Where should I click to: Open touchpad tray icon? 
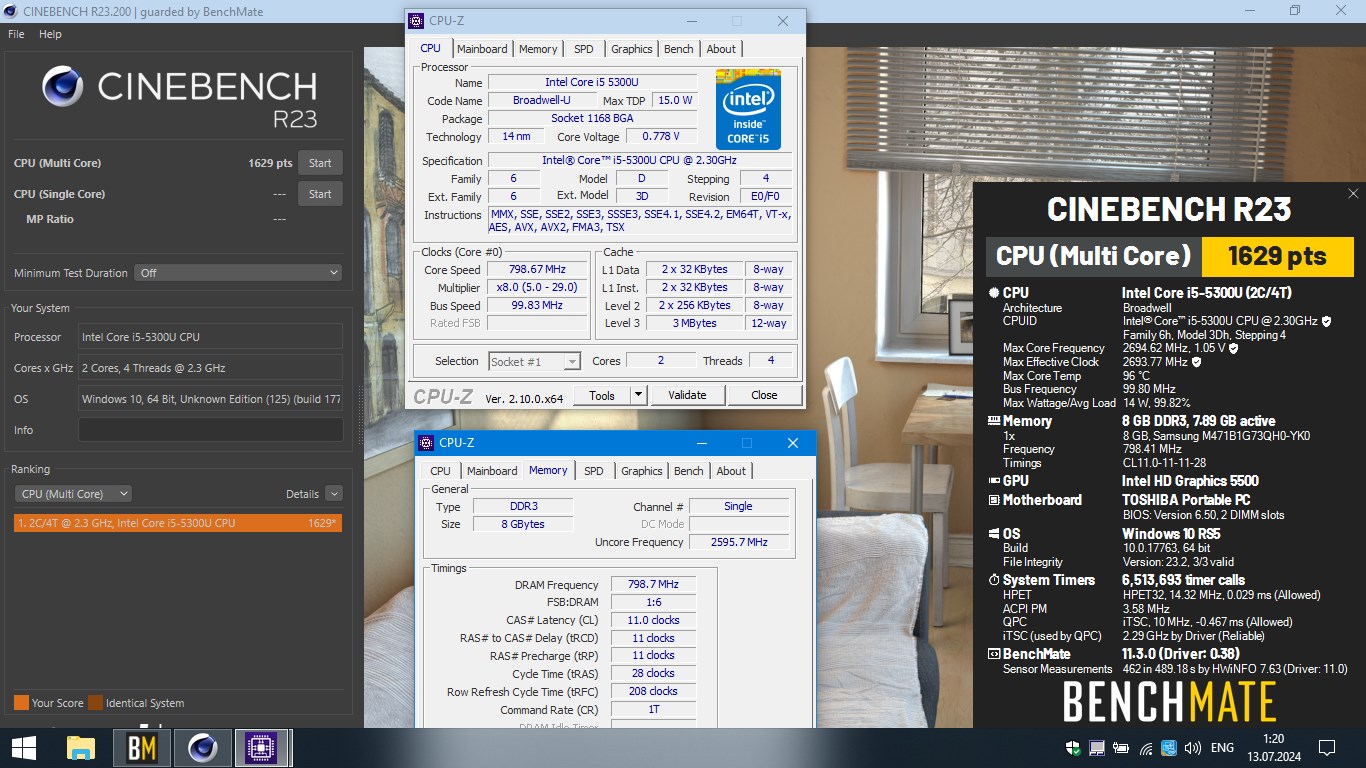1097,748
